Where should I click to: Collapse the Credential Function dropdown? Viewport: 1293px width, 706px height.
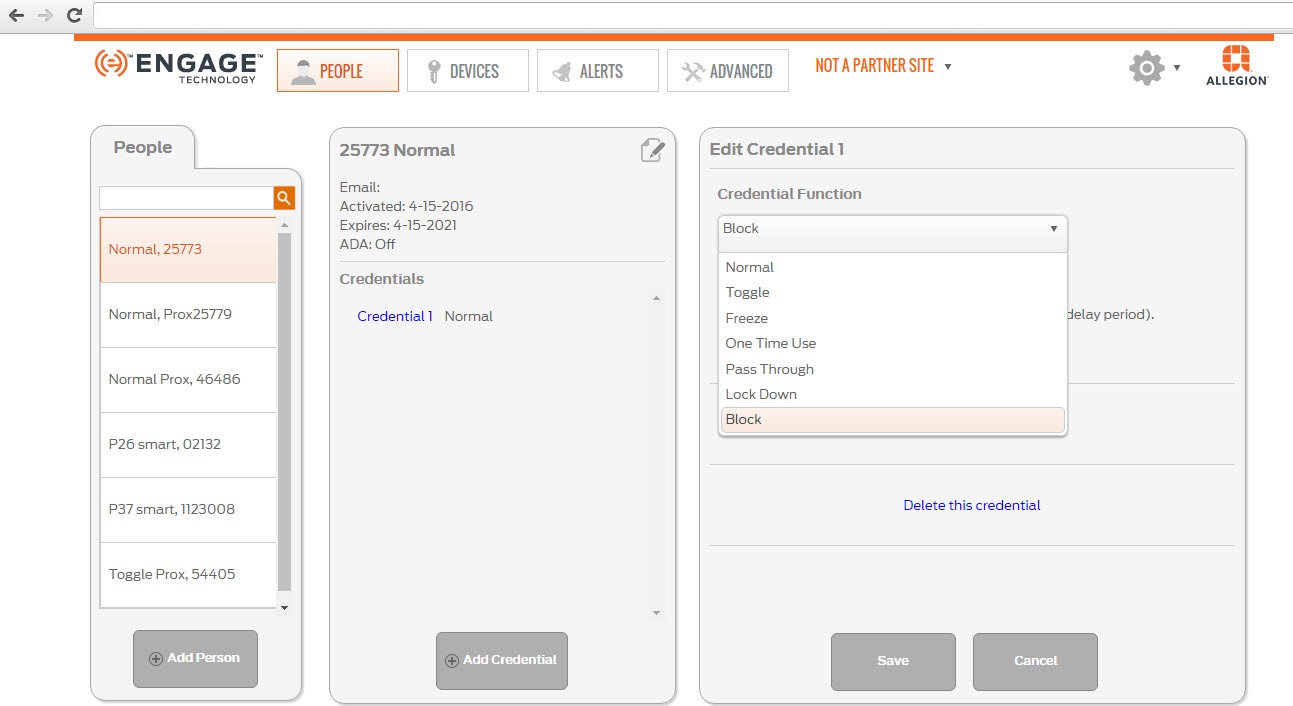click(x=892, y=229)
